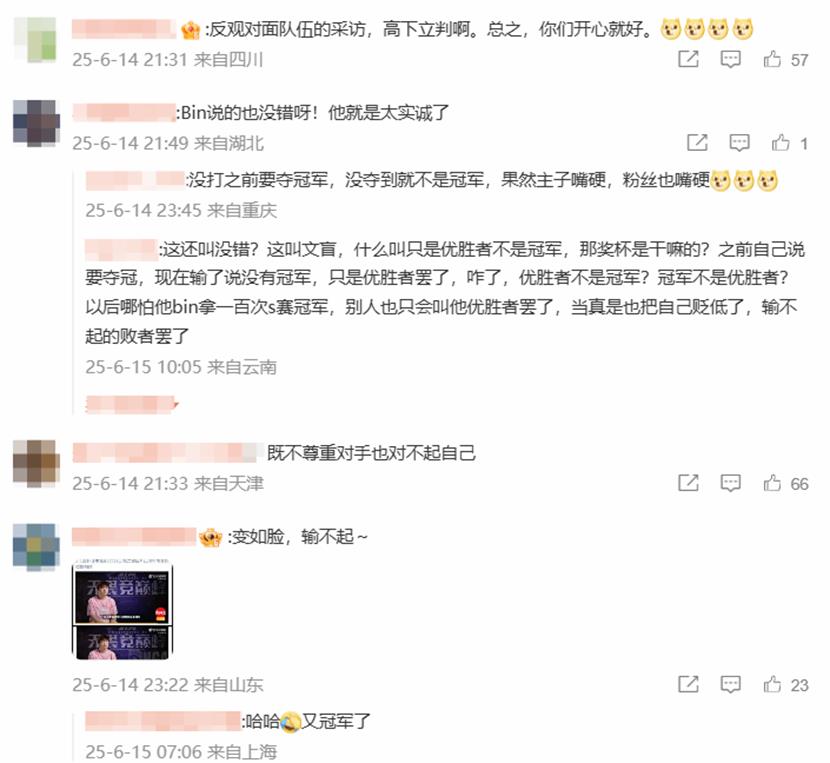Reply to the comment from 山东

pos(730,684)
